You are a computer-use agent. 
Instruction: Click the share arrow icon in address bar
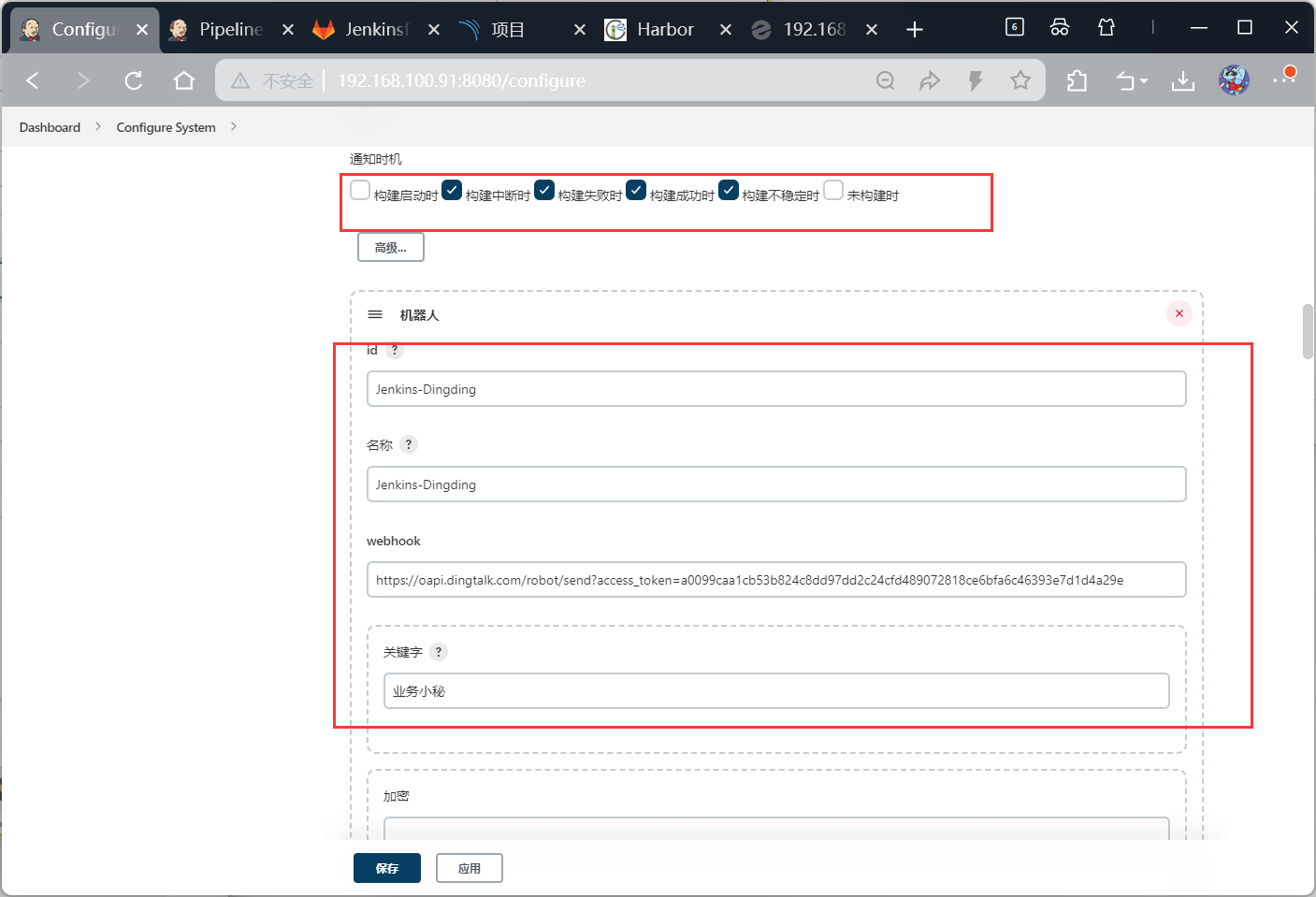(930, 80)
